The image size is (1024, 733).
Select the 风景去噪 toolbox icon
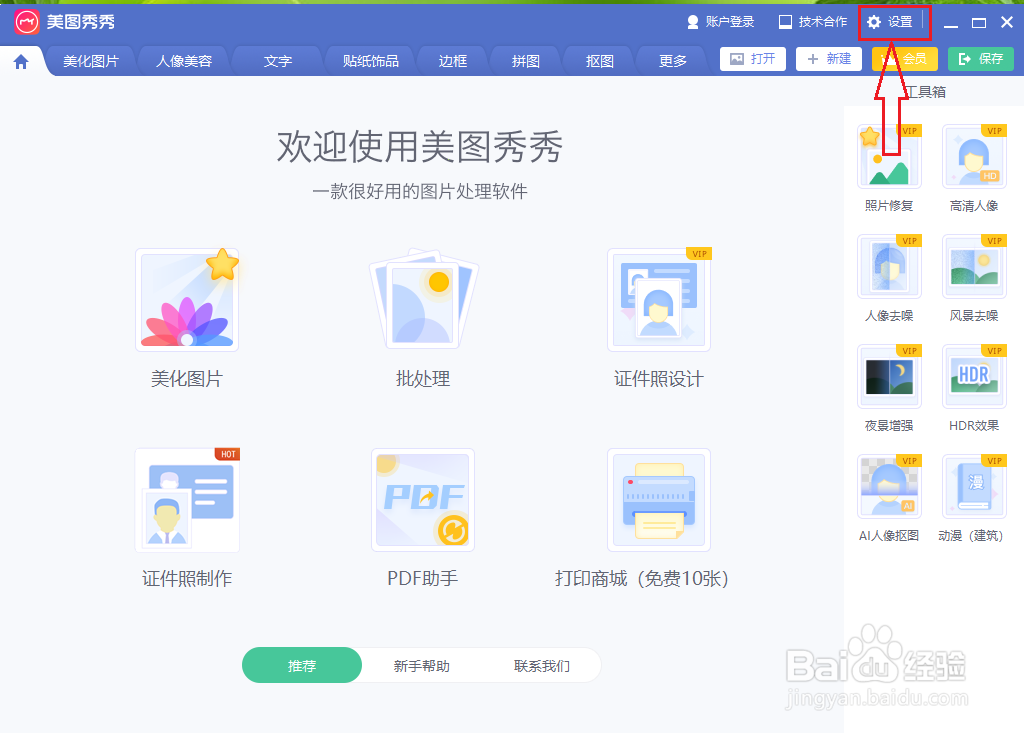pyautogui.click(x=974, y=267)
